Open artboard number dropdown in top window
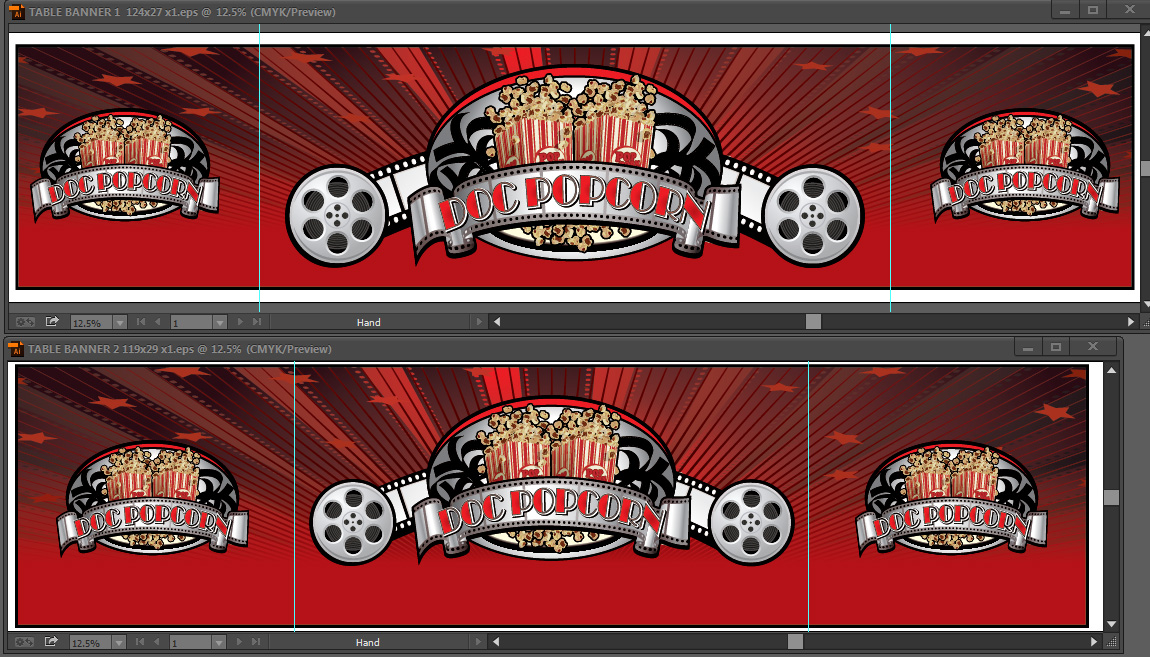The image size is (1150, 657). tap(220, 323)
